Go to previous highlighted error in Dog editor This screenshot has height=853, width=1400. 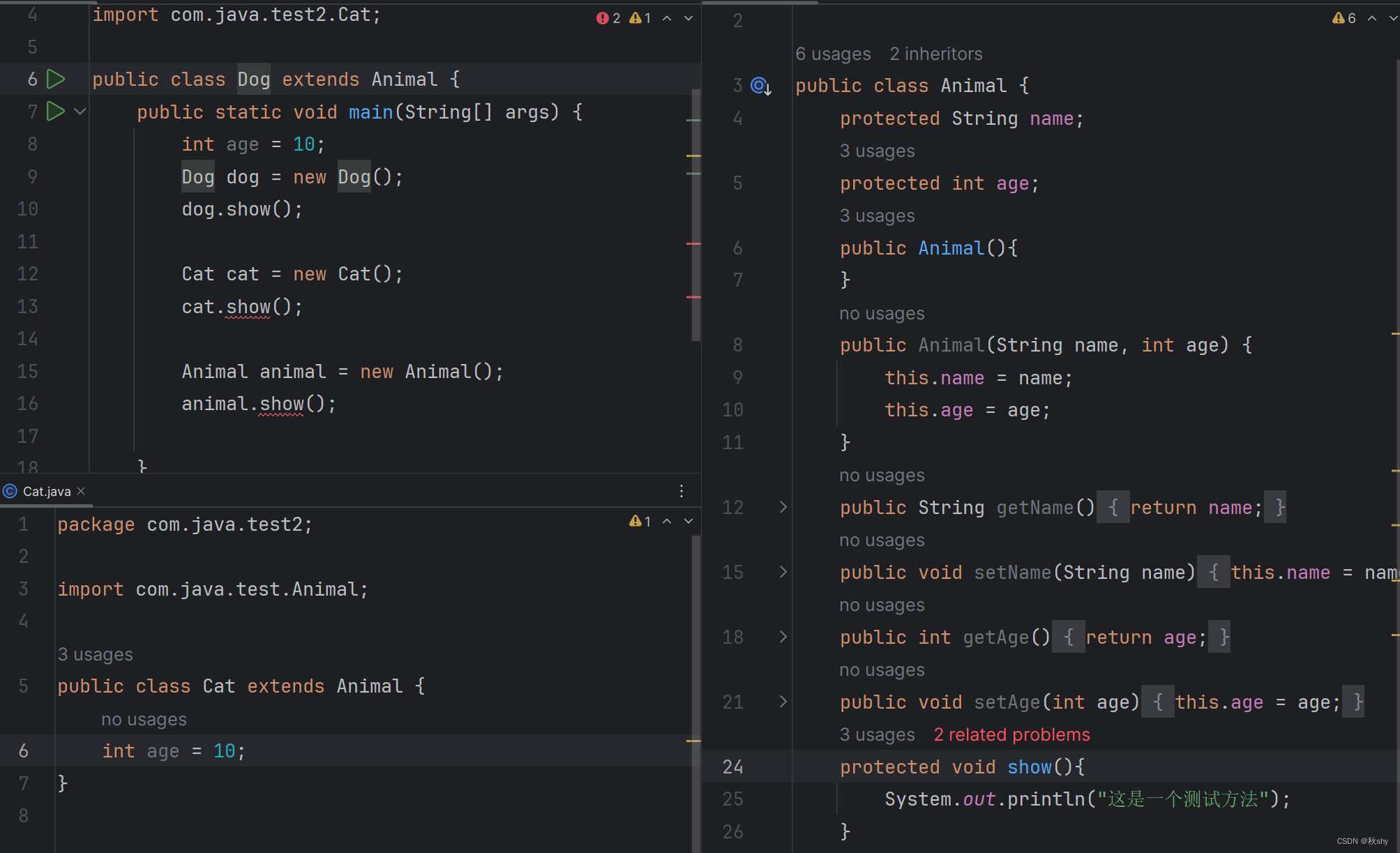pos(668,18)
